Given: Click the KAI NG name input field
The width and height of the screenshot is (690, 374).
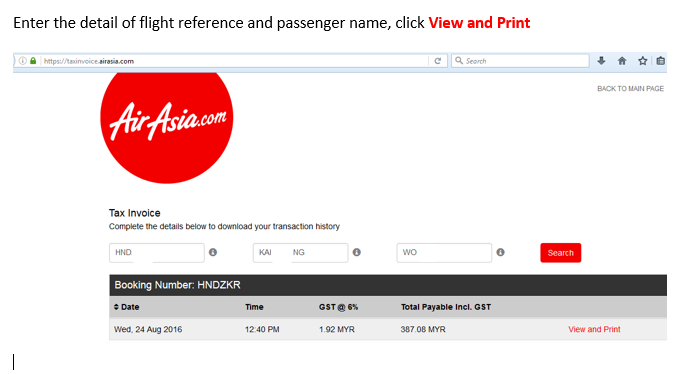Looking at the screenshot, I should click(x=301, y=253).
